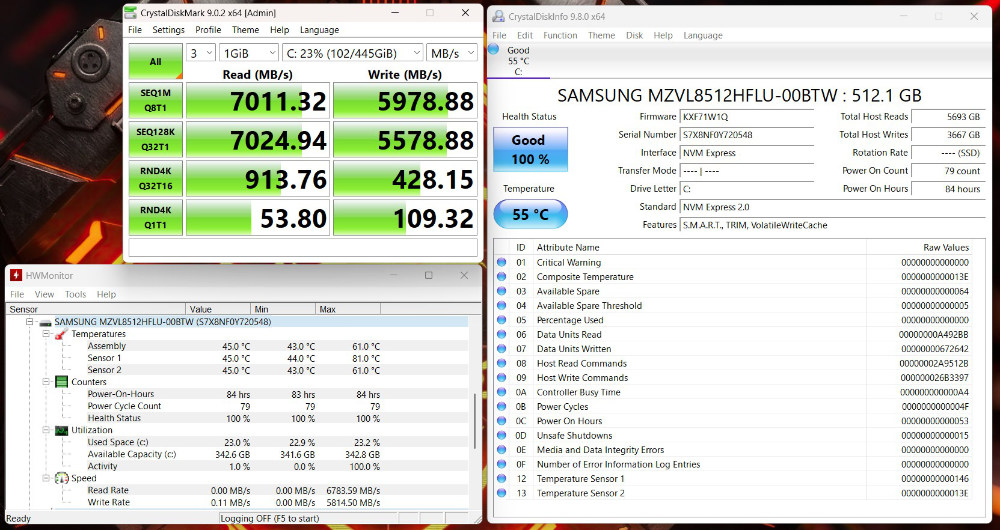The width and height of the screenshot is (1000, 530).
Task: Click the CrystalDiskMark title bar icon
Action: (130, 13)
